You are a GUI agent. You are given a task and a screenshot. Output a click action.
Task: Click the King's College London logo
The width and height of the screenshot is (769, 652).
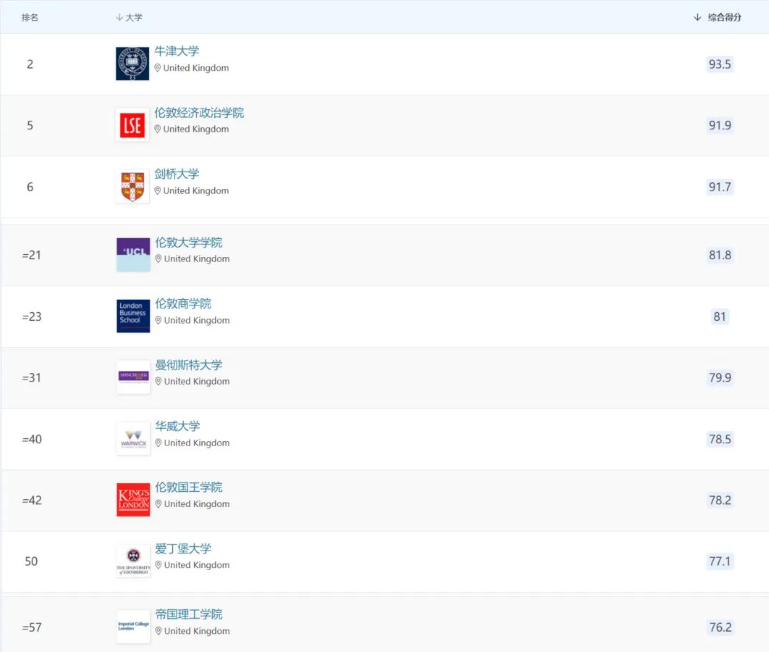133,500
